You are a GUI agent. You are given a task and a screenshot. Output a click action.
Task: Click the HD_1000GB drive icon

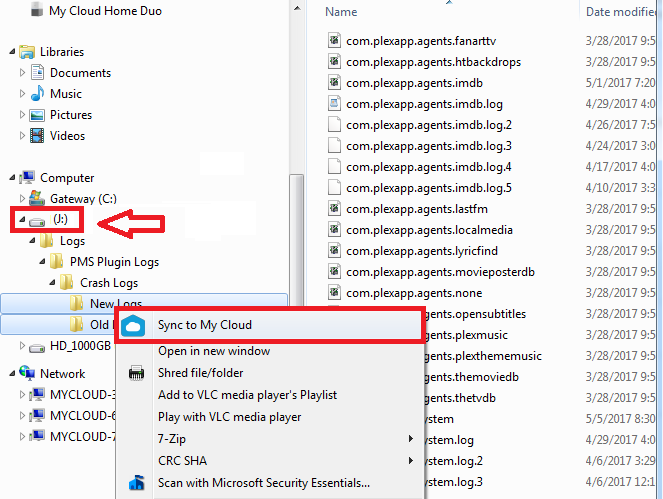37,348
